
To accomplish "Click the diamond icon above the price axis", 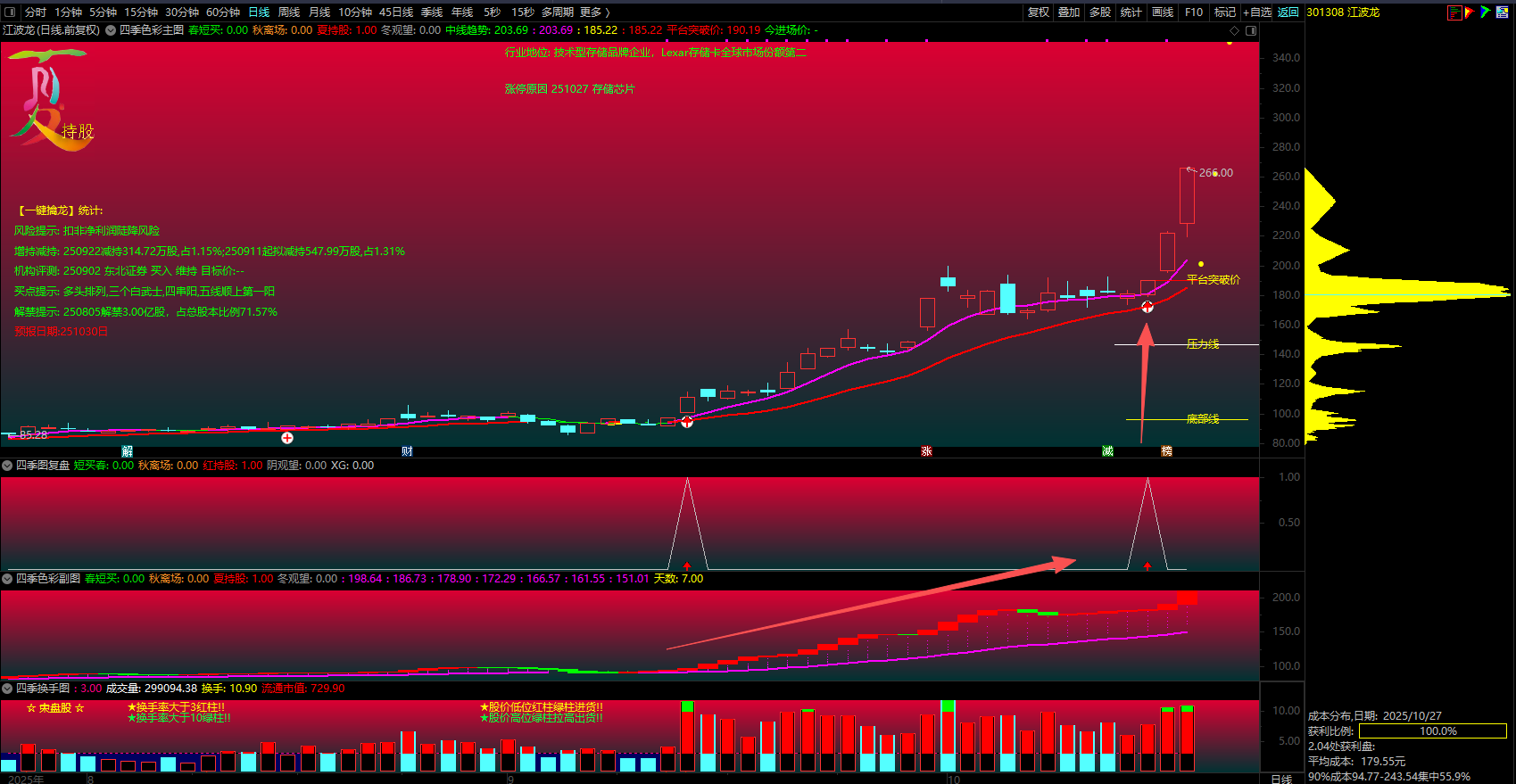I will (1235, 30).
